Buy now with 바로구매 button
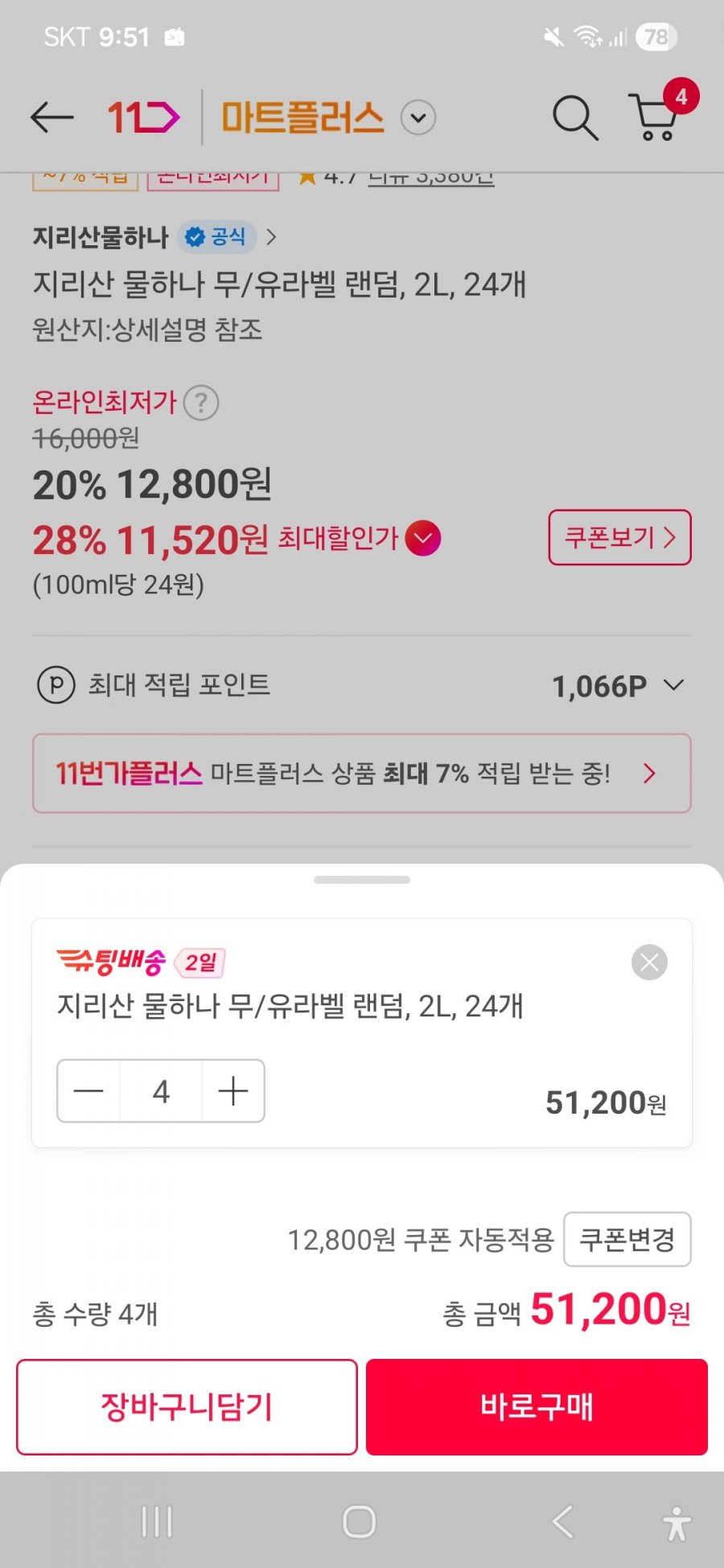Screen dimensions: 724x1568 click(x=537, y=1406)
